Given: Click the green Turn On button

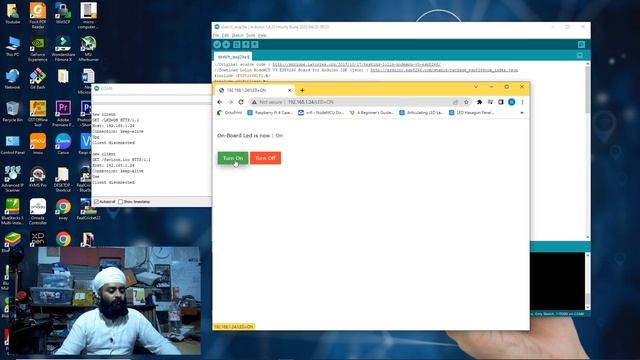Looking at the screenshot, I should pyautogui.click(x=233, y=158).
